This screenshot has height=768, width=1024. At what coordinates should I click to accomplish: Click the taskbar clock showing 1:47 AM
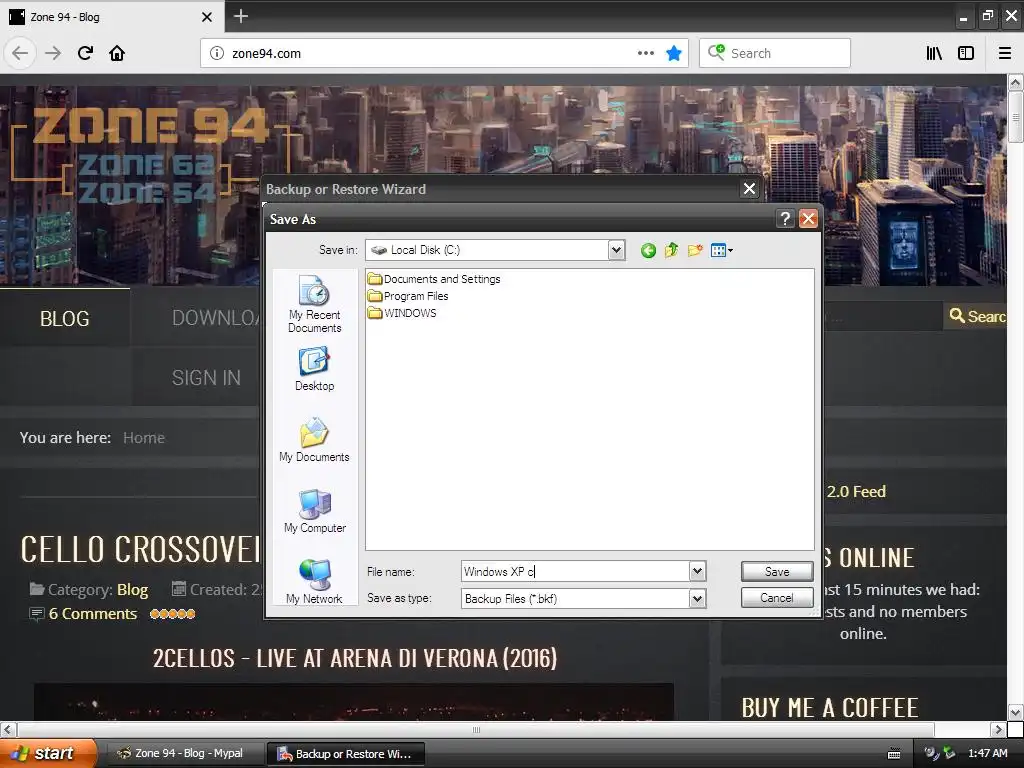tap(987, 754)
